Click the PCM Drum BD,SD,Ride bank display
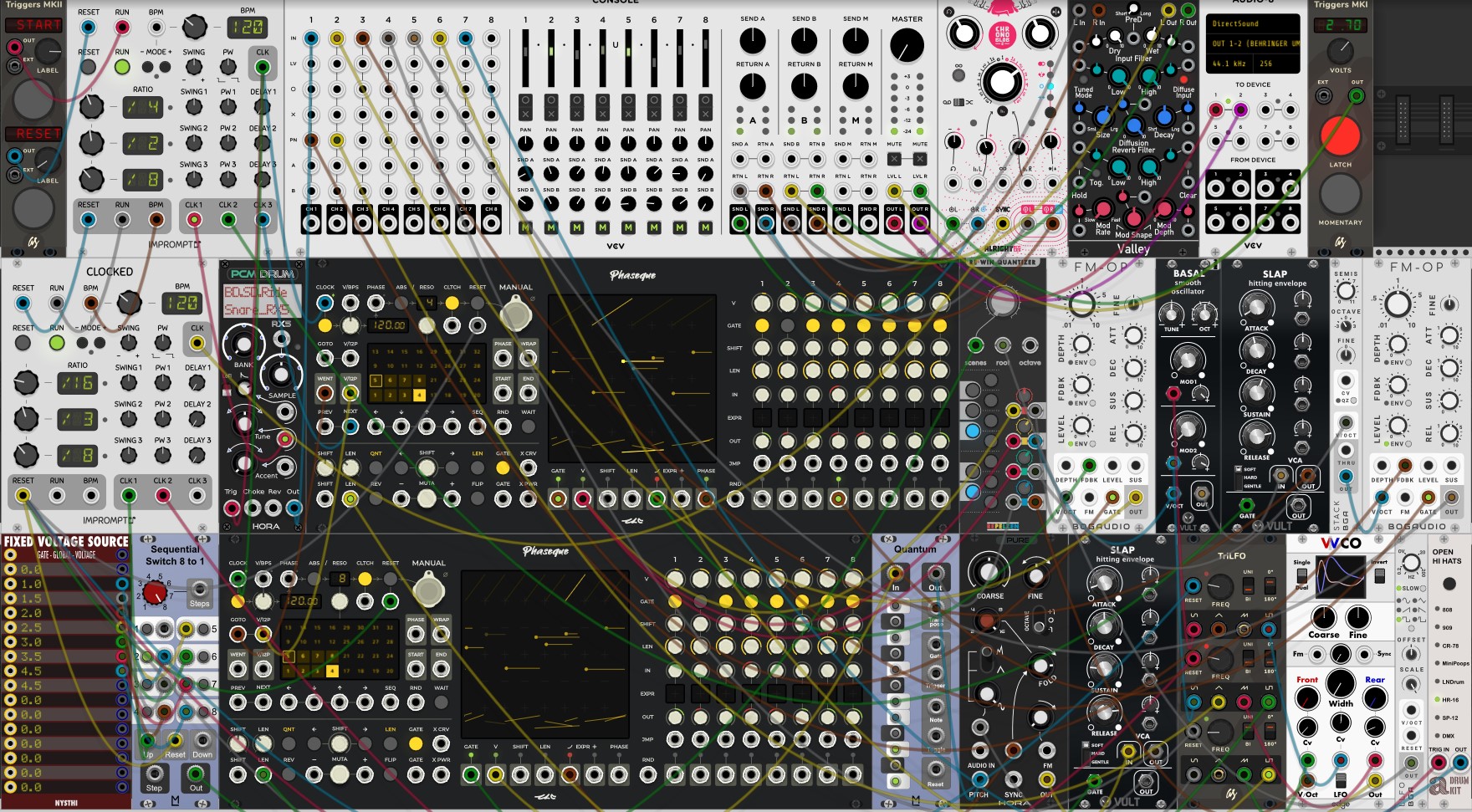 pyautogui.click(x=256, y=292)
